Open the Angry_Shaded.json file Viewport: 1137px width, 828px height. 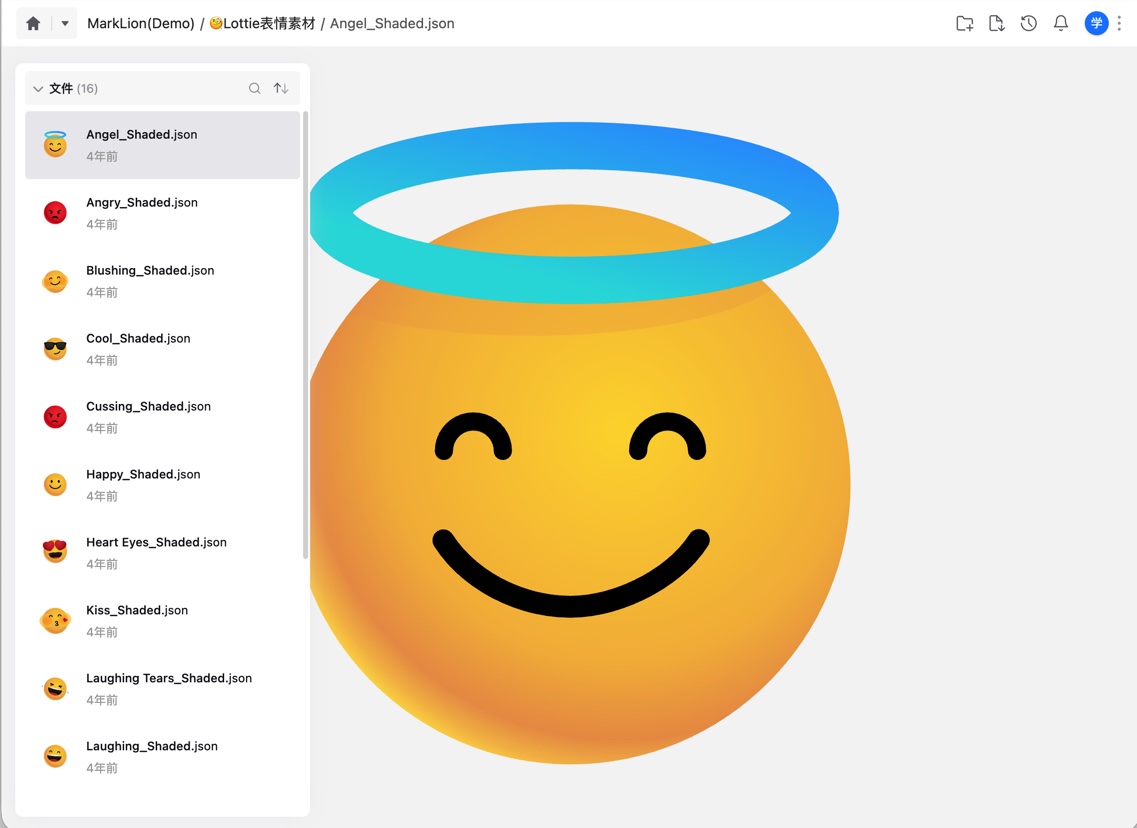(162, 213)
